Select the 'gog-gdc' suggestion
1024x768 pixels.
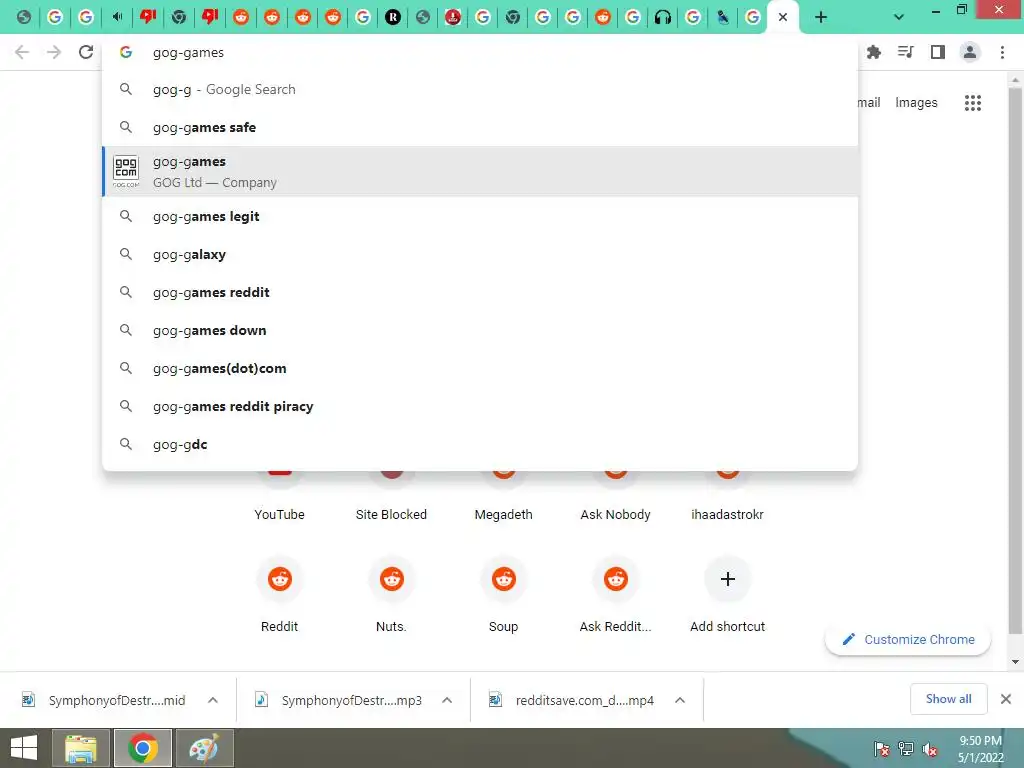479,444
